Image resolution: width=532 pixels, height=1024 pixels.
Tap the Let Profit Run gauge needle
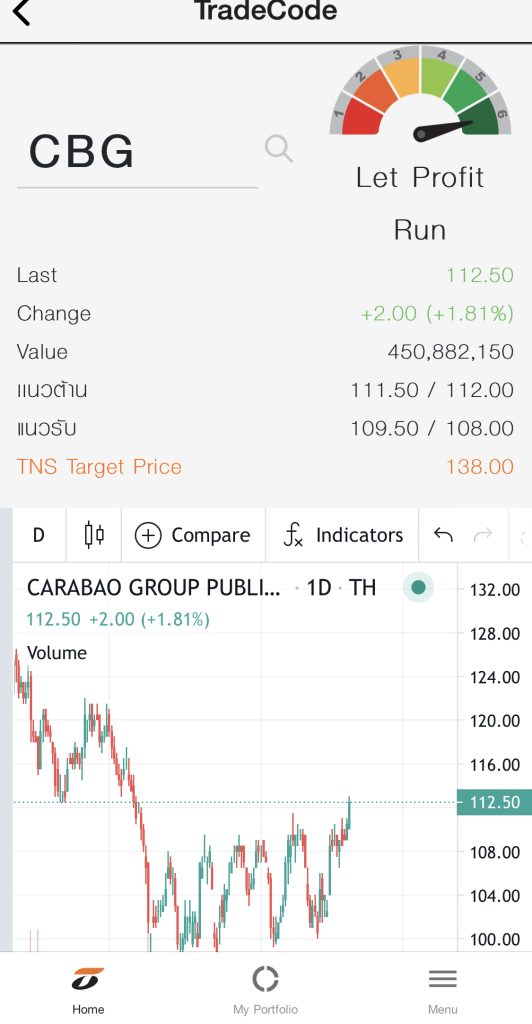click(443, 129)
